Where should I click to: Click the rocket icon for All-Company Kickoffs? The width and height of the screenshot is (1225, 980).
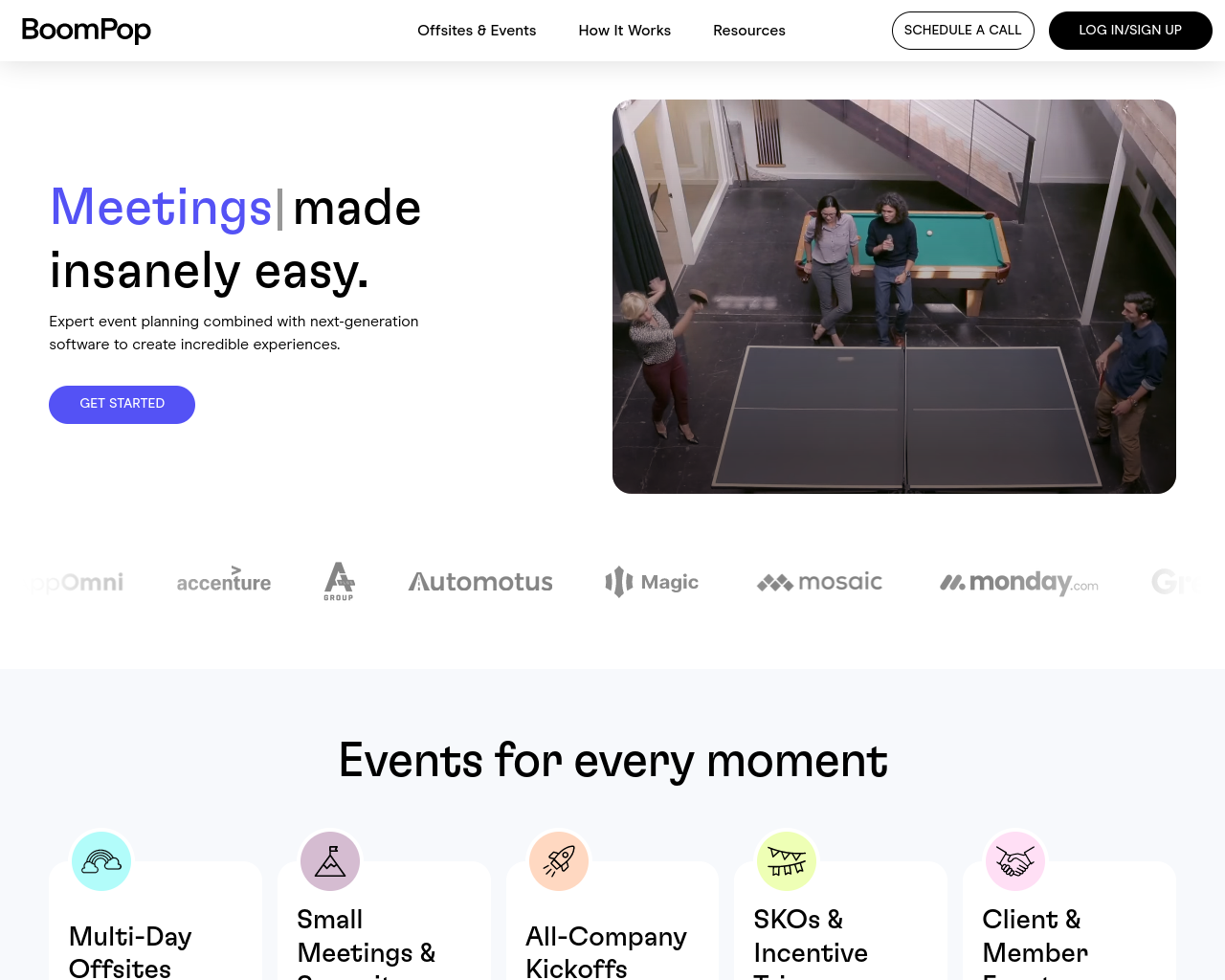coord(559,861)
